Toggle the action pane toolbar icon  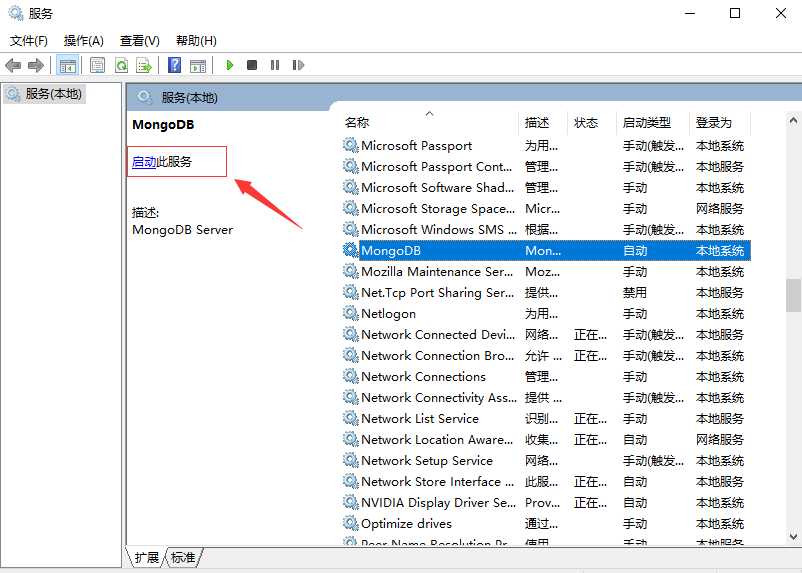197,65
